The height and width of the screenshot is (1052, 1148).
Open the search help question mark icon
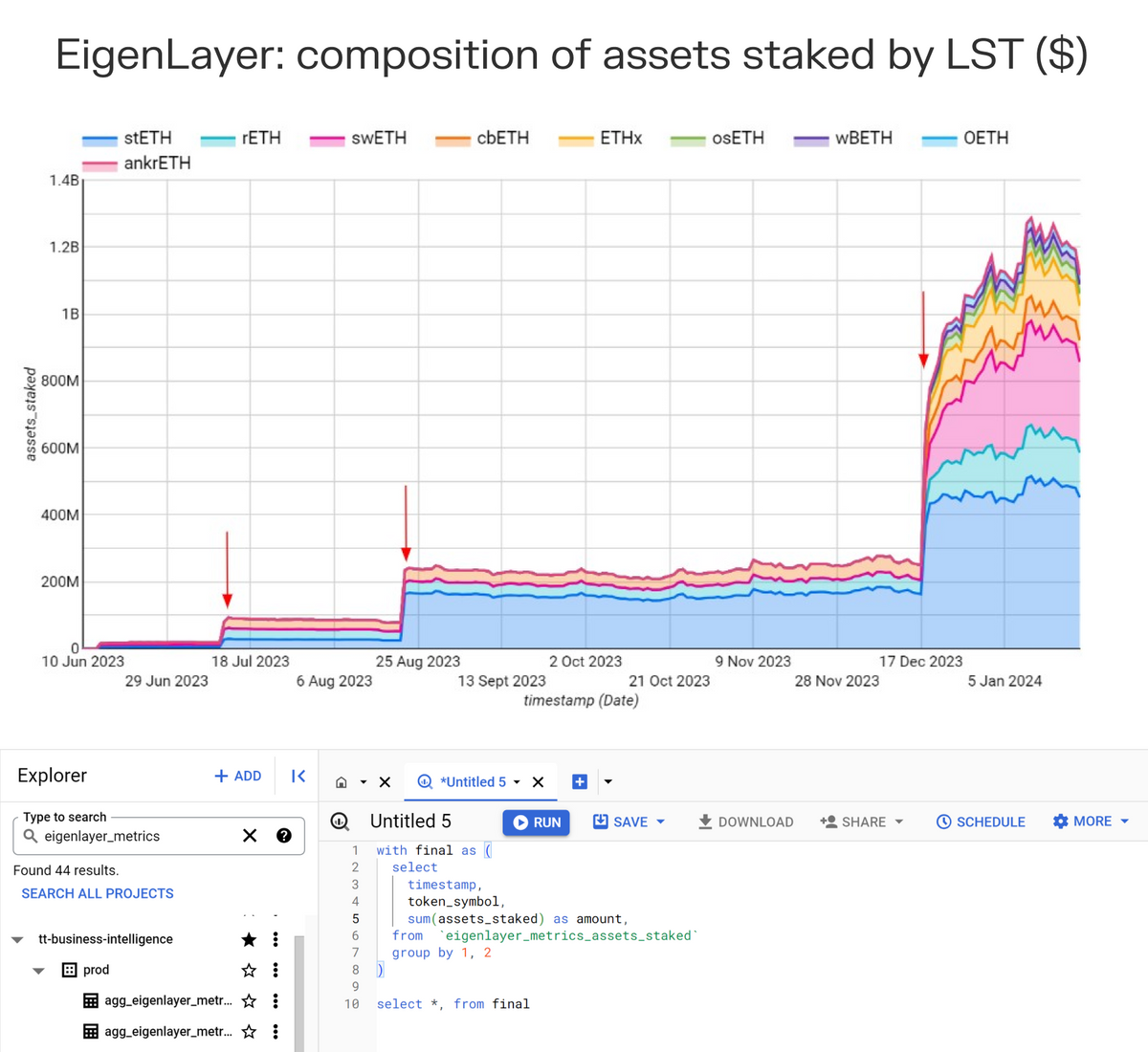click(x=284, y=836)
